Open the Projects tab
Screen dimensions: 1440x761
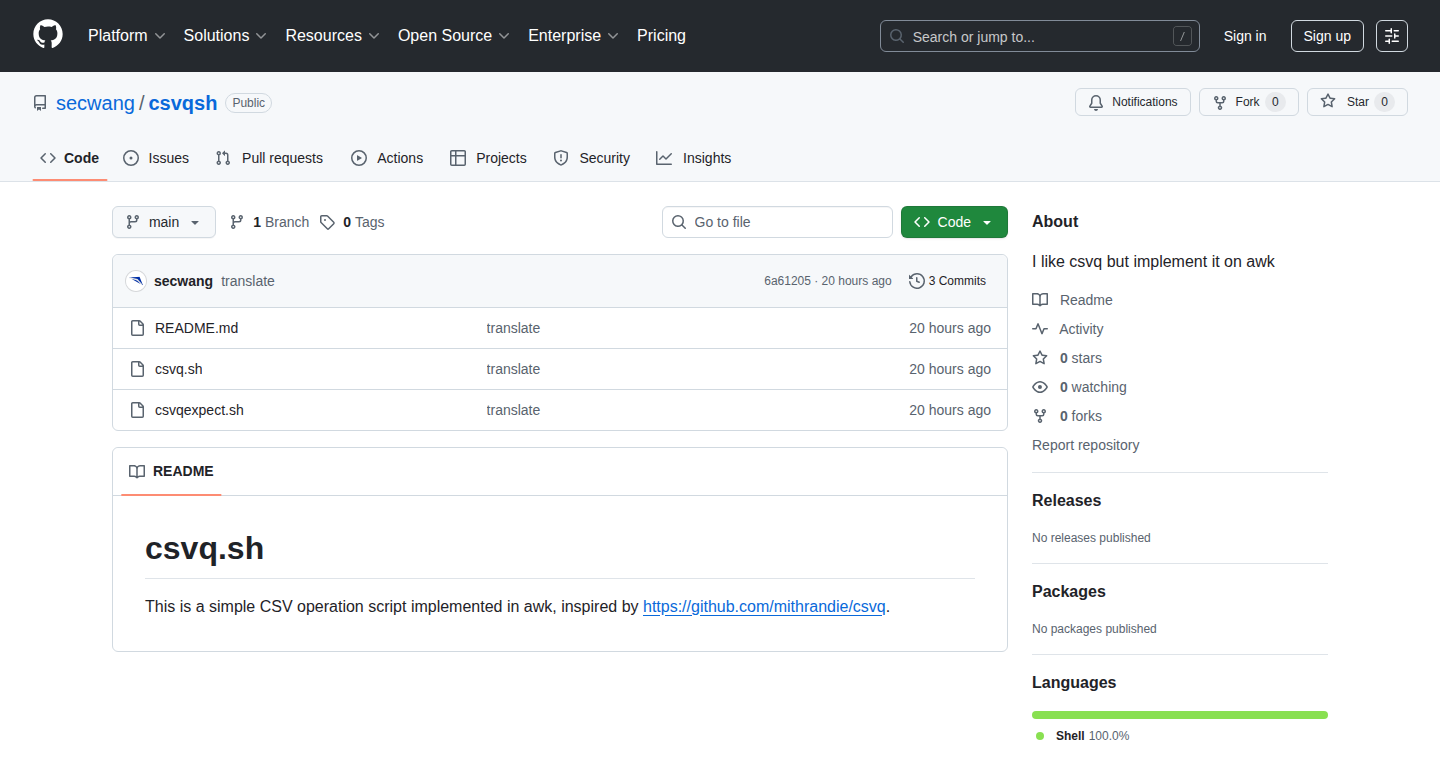pyautogui.click(x=488, y=158)
